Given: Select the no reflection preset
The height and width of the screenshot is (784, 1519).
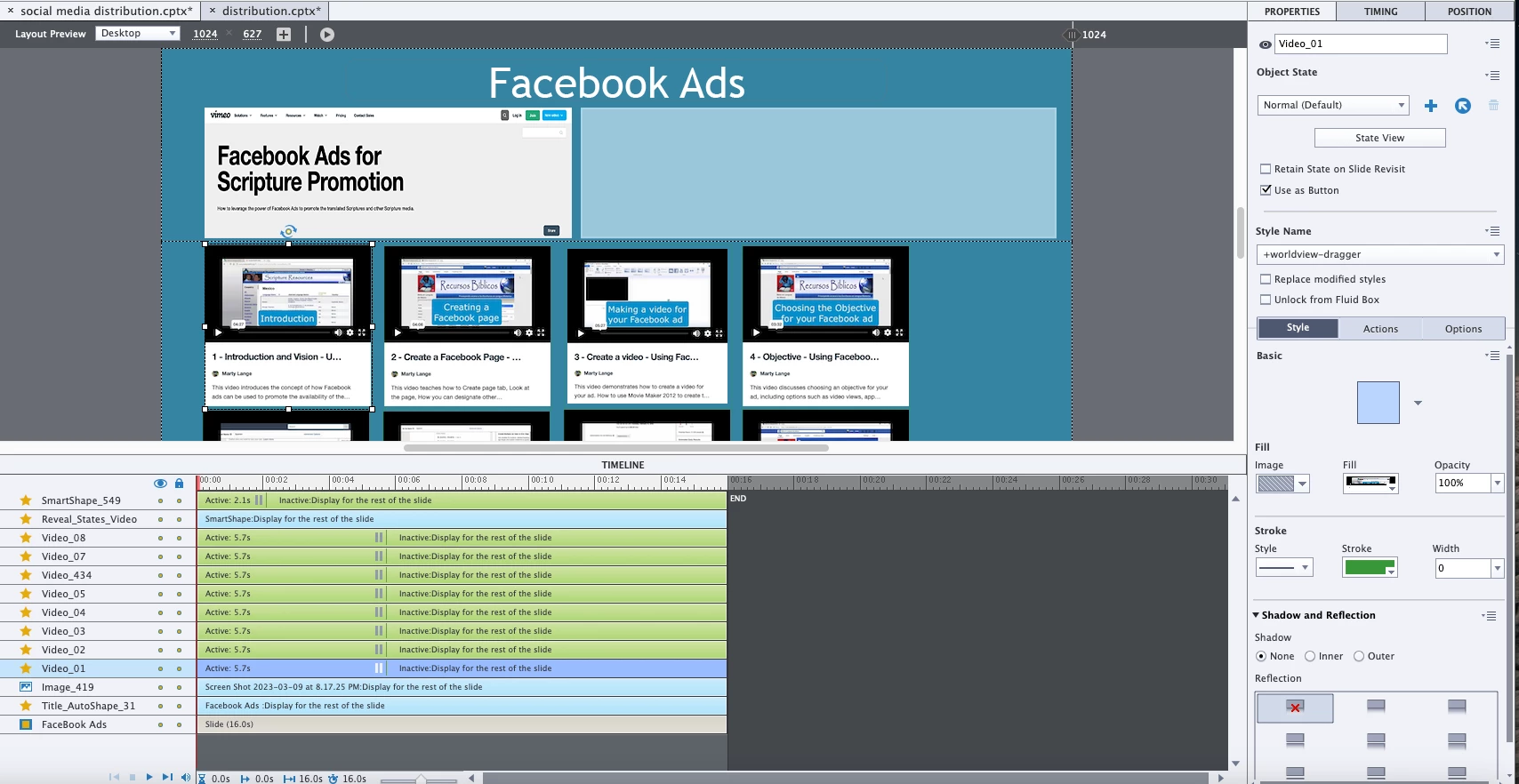Looking at the screenshot, I should (1295, 708).
